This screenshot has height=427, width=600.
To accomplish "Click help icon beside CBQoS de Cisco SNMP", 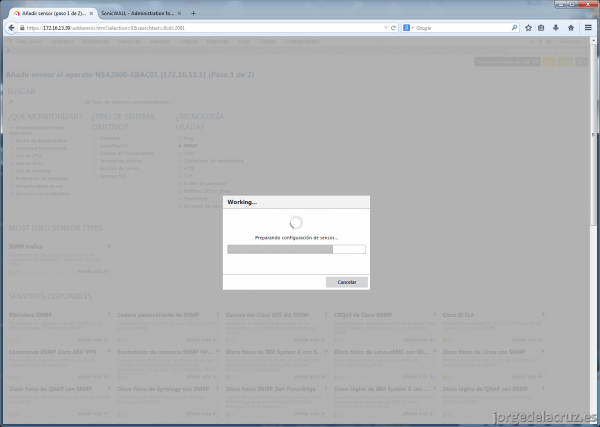I will pos(434,315).
